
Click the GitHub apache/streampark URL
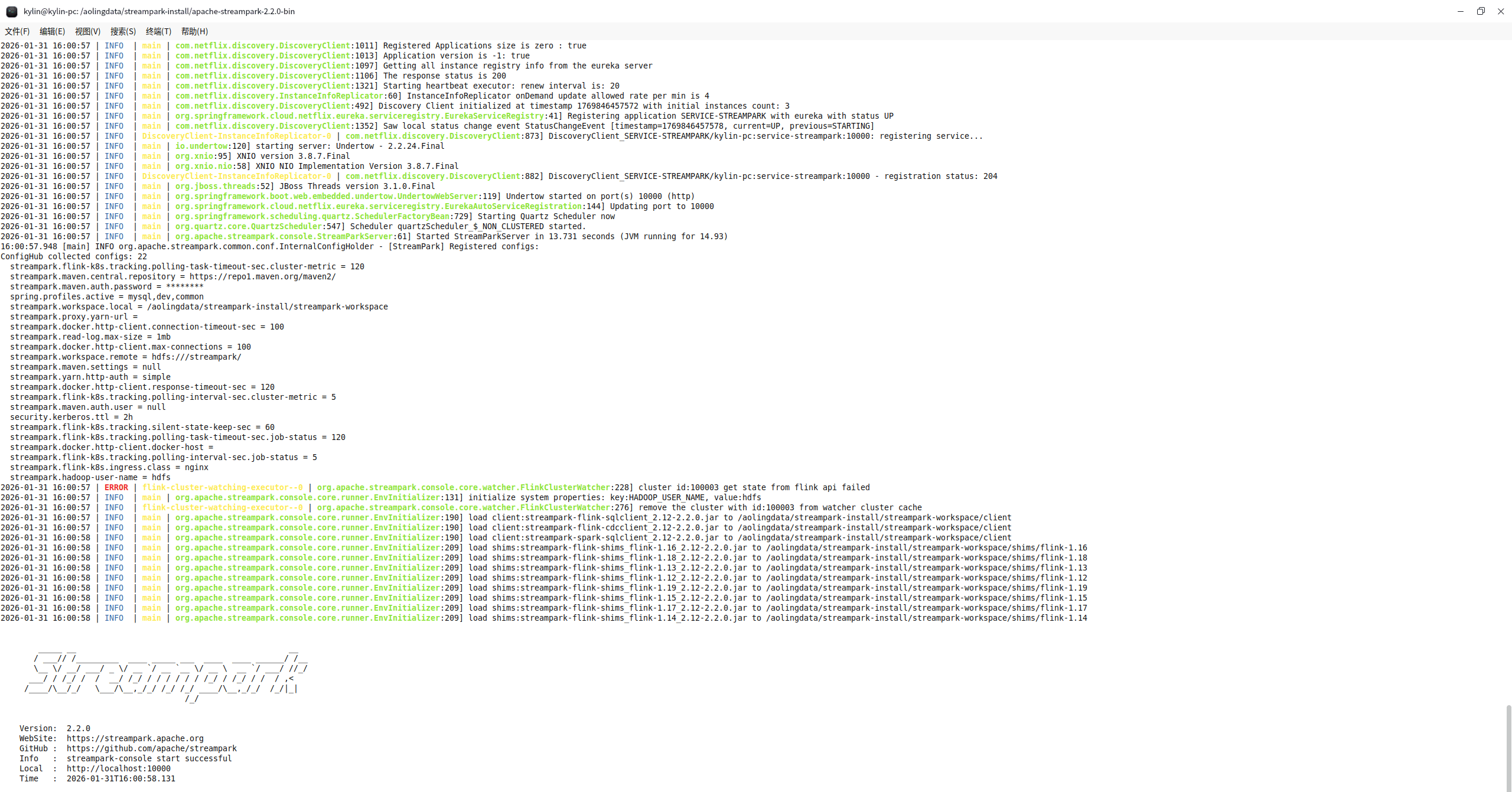click(151, 748)
